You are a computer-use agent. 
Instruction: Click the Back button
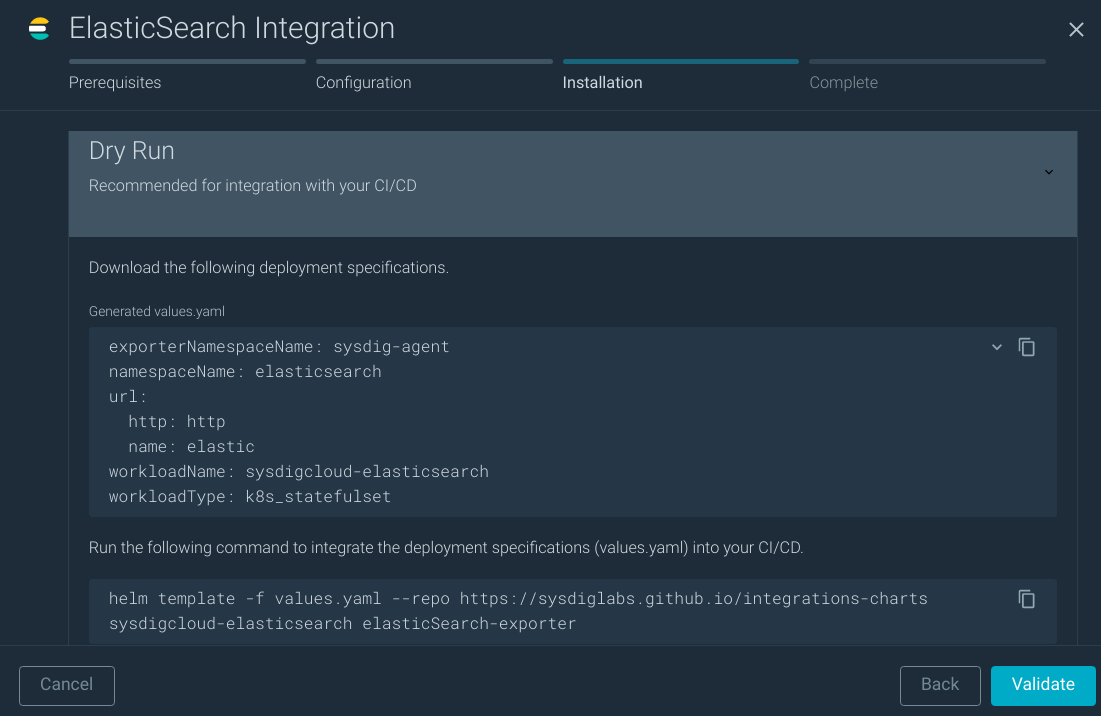940,685
